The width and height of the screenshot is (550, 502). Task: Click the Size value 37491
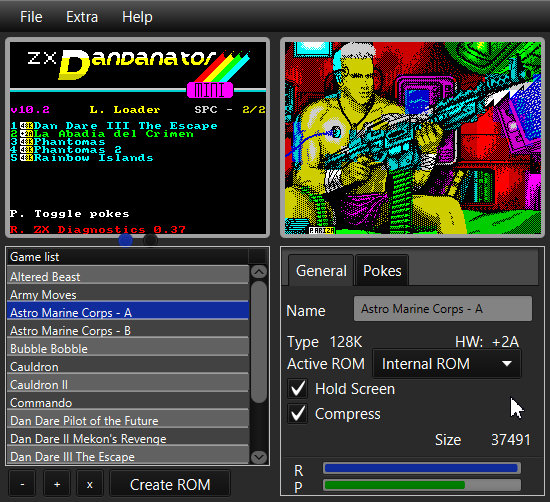(510, 440)
